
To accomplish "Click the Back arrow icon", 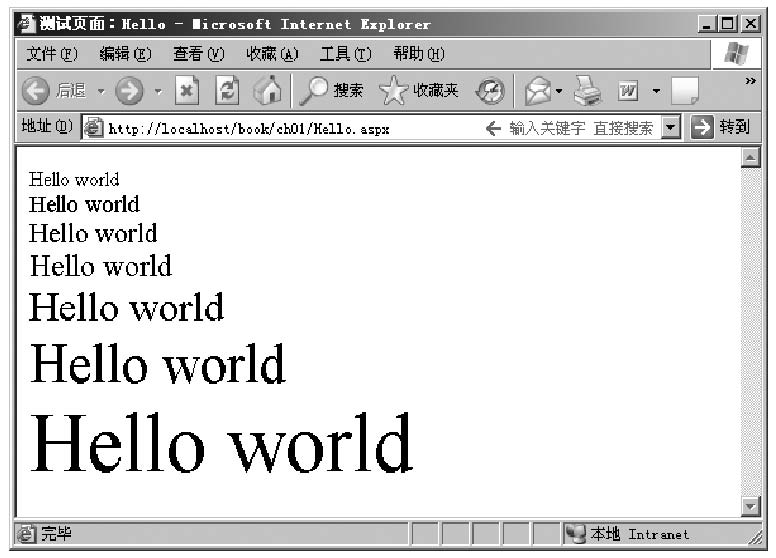I will coord(36,91).
